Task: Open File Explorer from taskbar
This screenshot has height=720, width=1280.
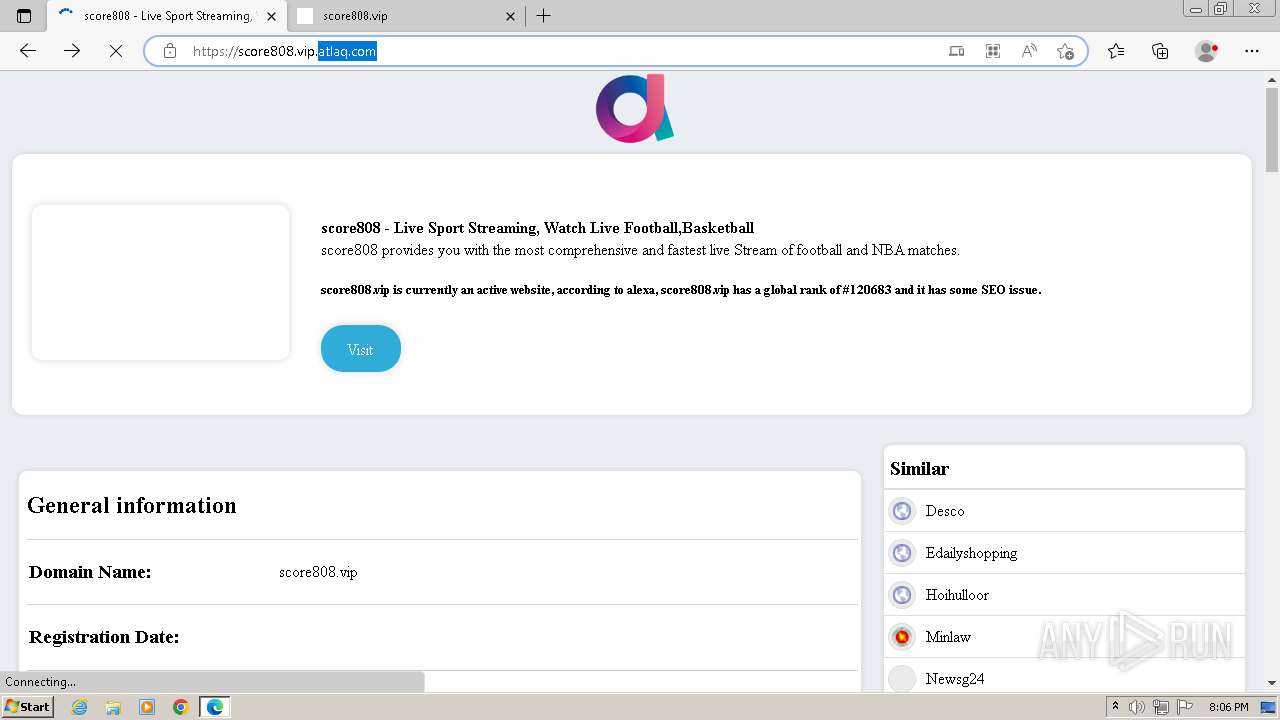Action: [x=113, y=707]
